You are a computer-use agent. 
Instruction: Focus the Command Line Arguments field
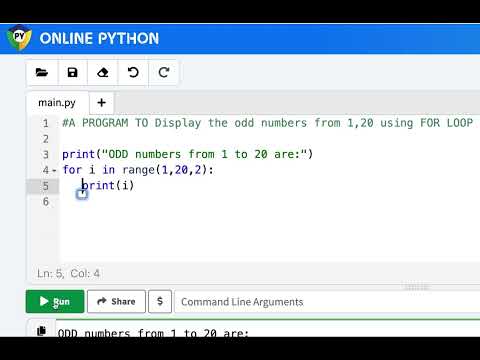pyautogui.click(x=327, y=301)
